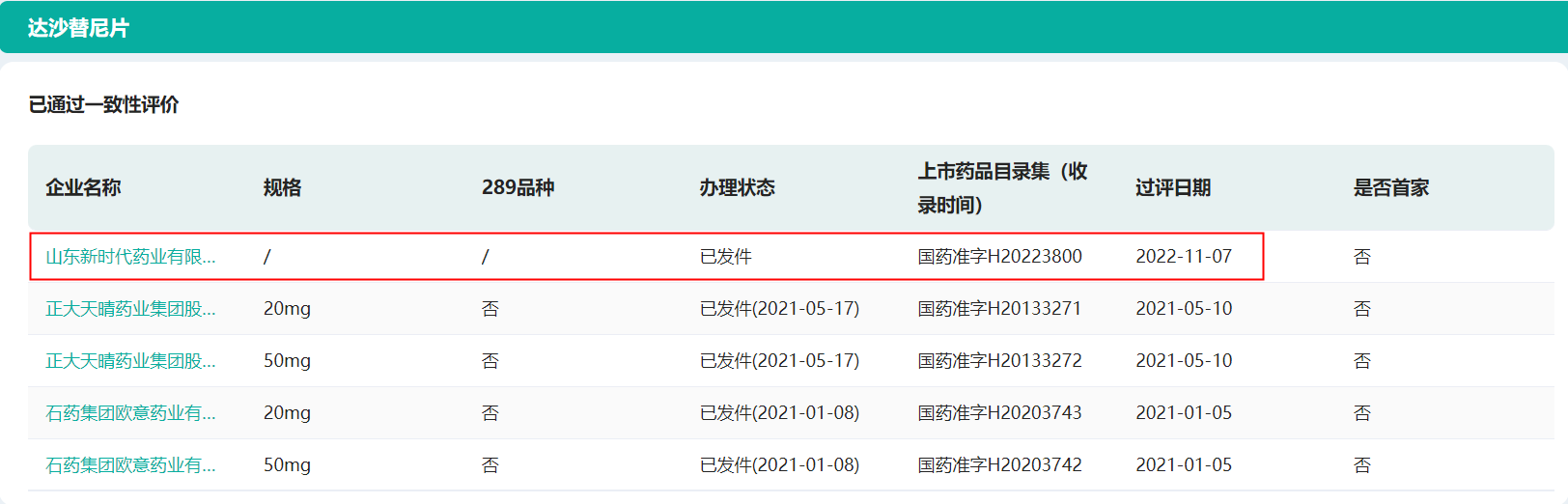The image size is (1568, 504).
Task: Click the date 2022-11-07 cell
Action: pos(1184,257)
